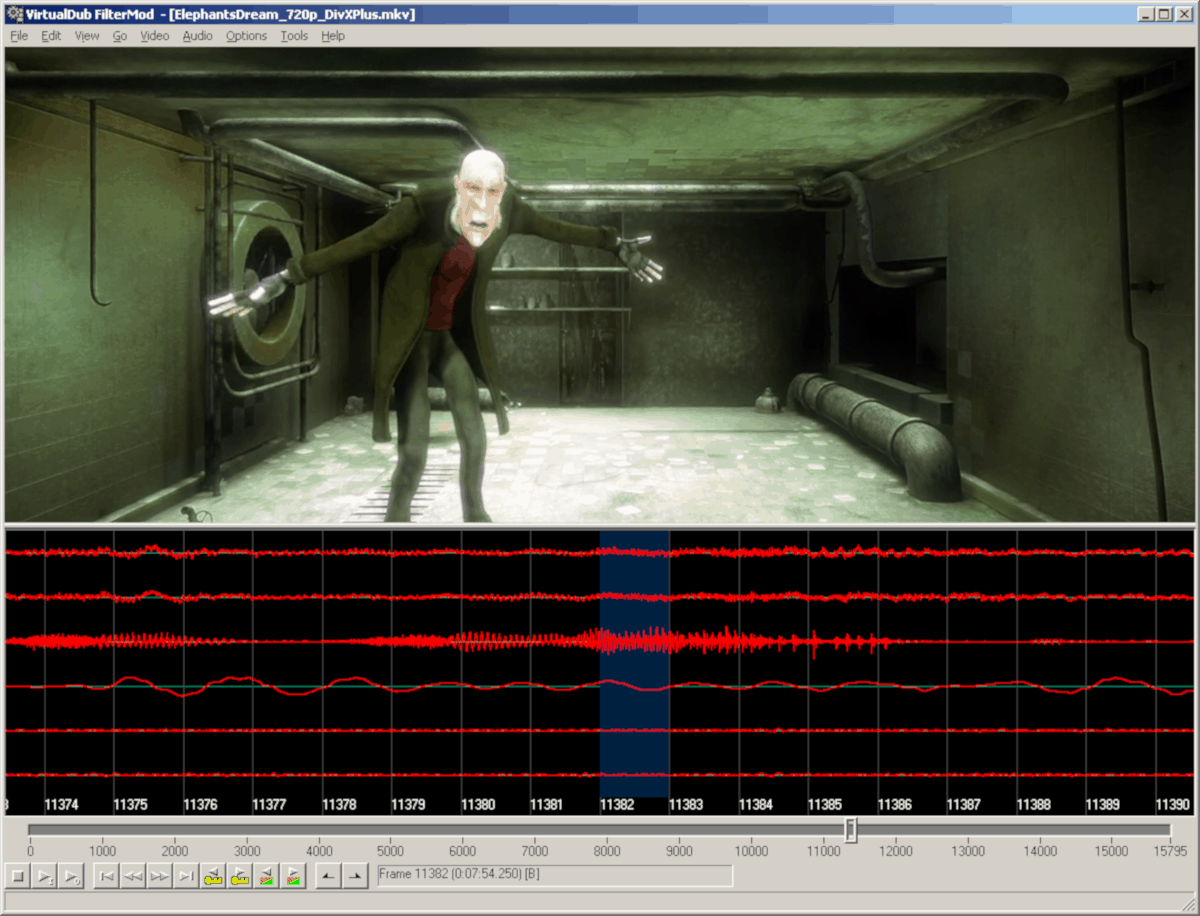Screen dimensions: 1200x916
Task: Open the Go menu
Action: [x=120, y=35]
